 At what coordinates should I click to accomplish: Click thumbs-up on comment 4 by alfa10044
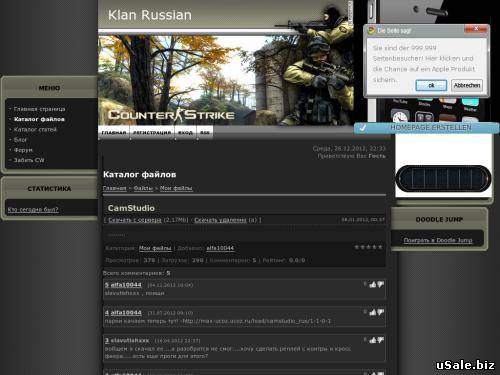pyautogui.click(x=373, y=312)
